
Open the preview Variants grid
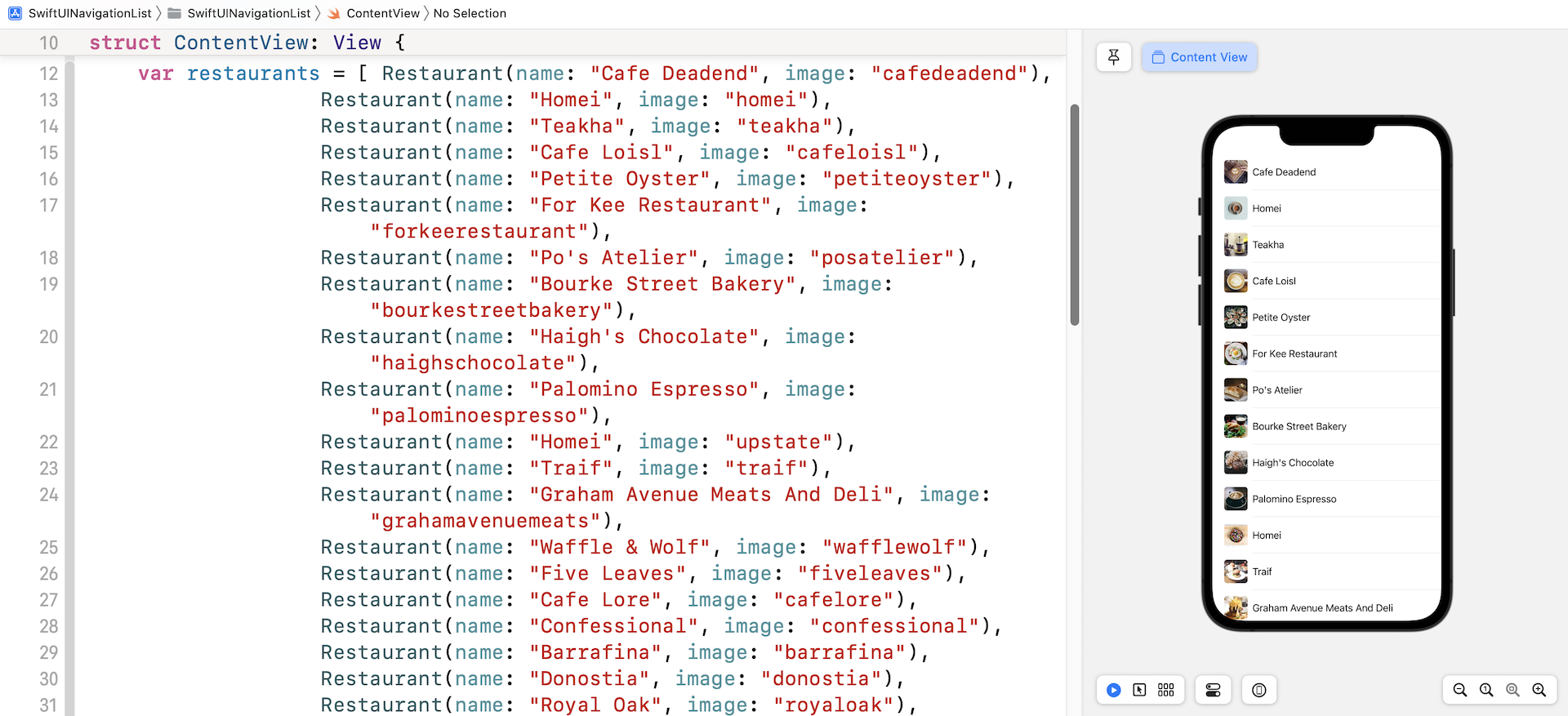point(1165,690)
